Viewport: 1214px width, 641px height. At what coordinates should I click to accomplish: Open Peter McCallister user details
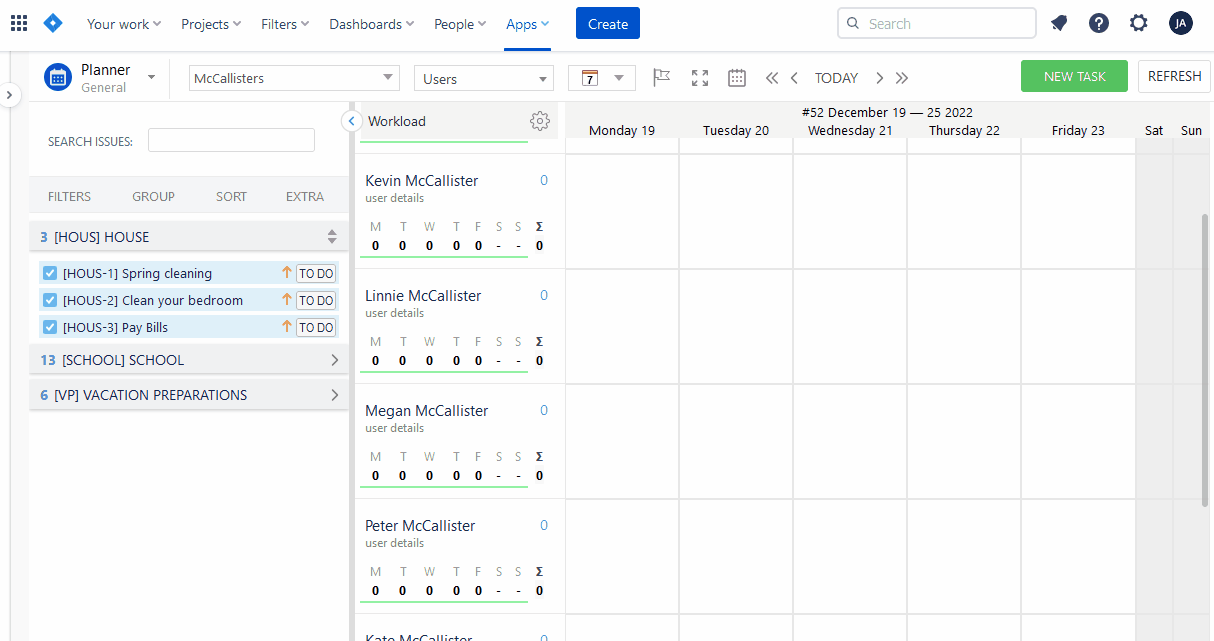394,543
